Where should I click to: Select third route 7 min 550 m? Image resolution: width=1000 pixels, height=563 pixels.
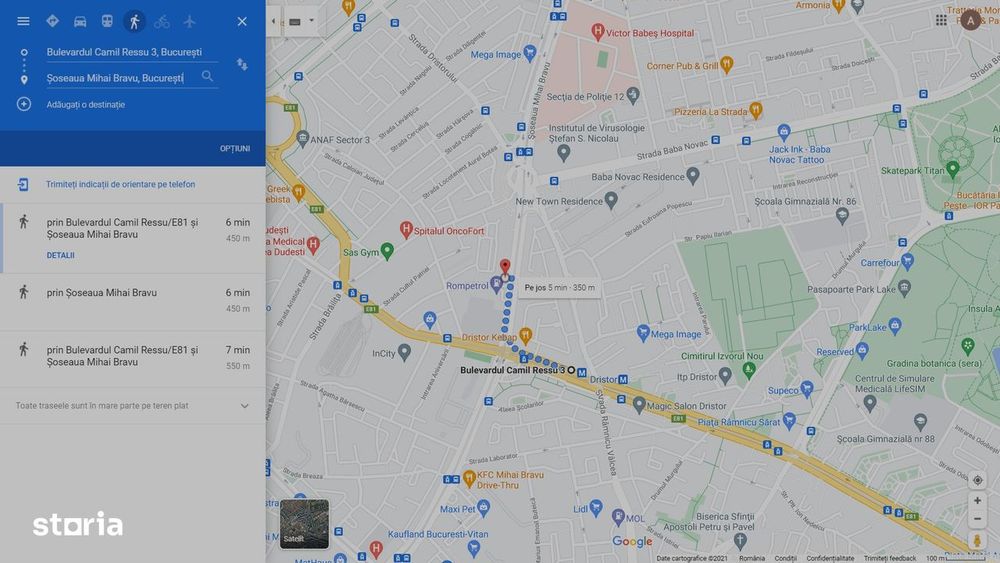pyautogui.click(x=133, y=358)
